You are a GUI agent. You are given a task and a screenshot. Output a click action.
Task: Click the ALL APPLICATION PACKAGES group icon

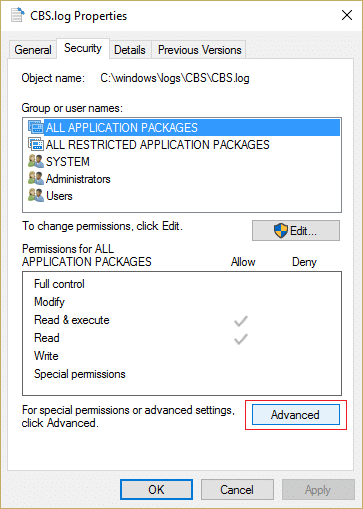tap(36, 127)
